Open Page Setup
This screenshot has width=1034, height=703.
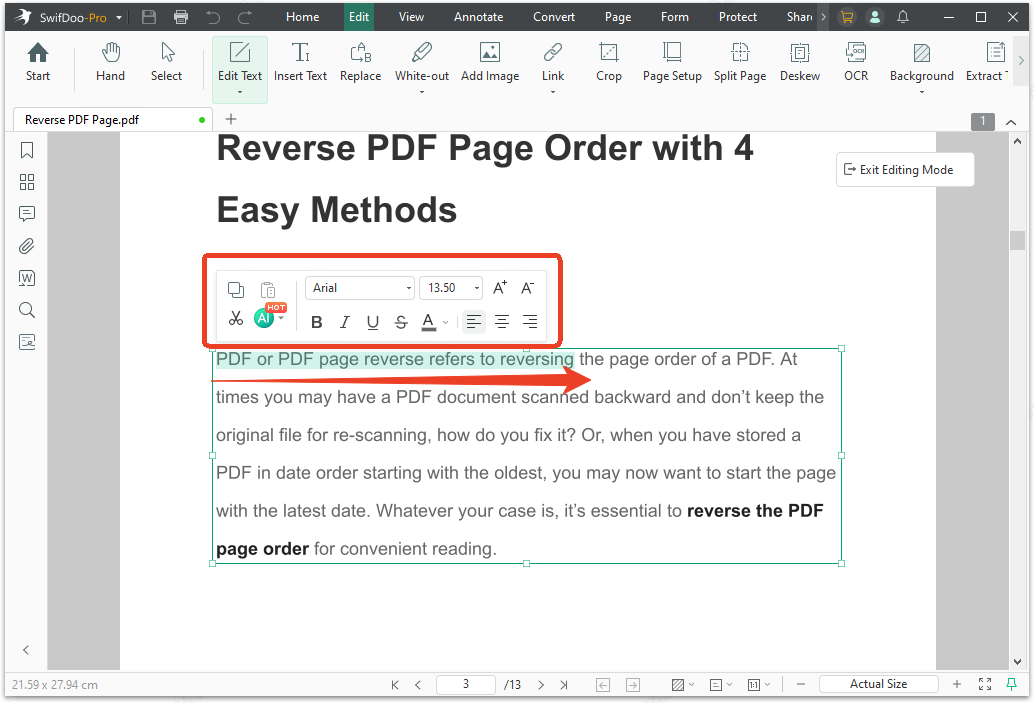(x=672, y=63)
